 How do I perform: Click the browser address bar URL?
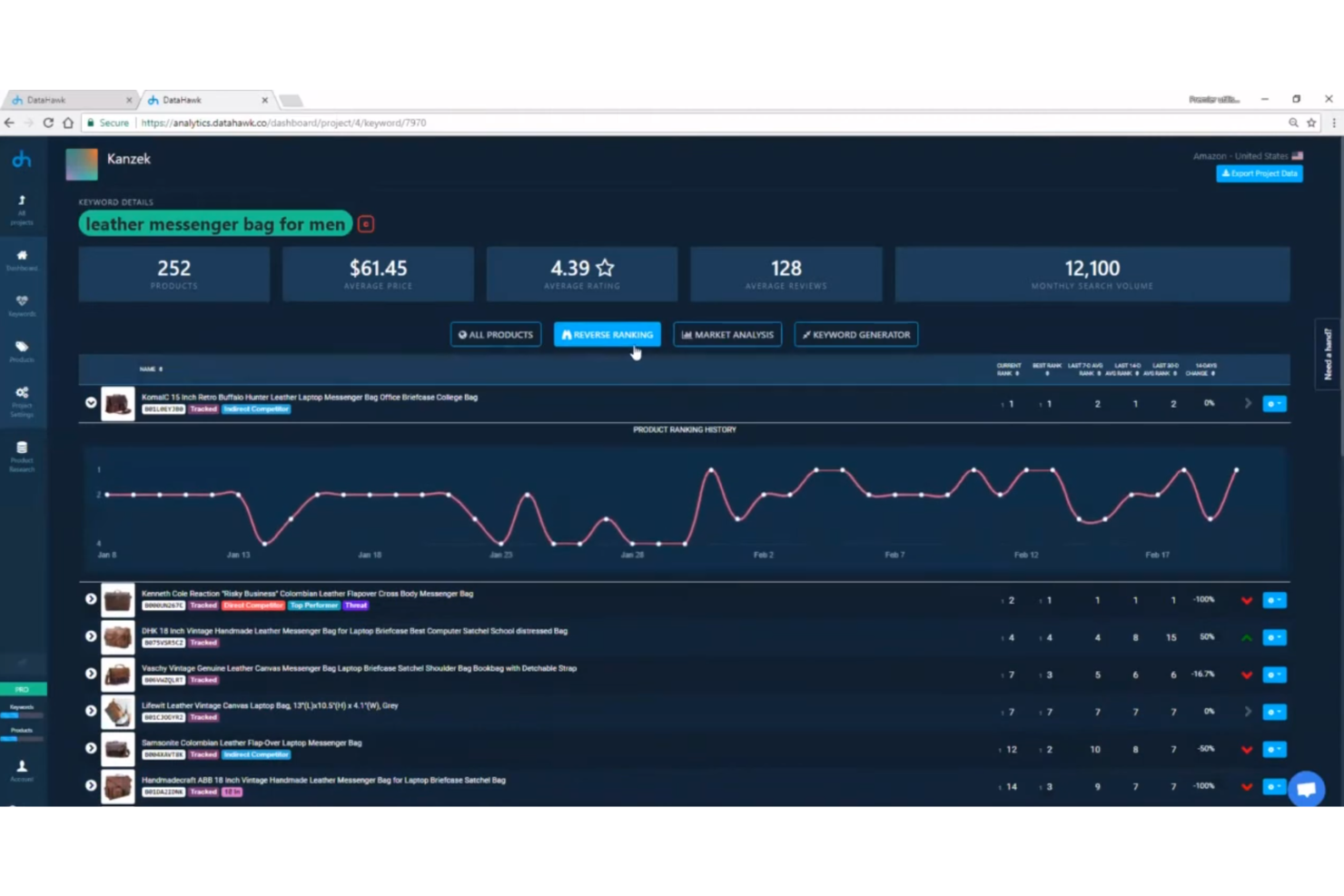[x=283, y=123]
